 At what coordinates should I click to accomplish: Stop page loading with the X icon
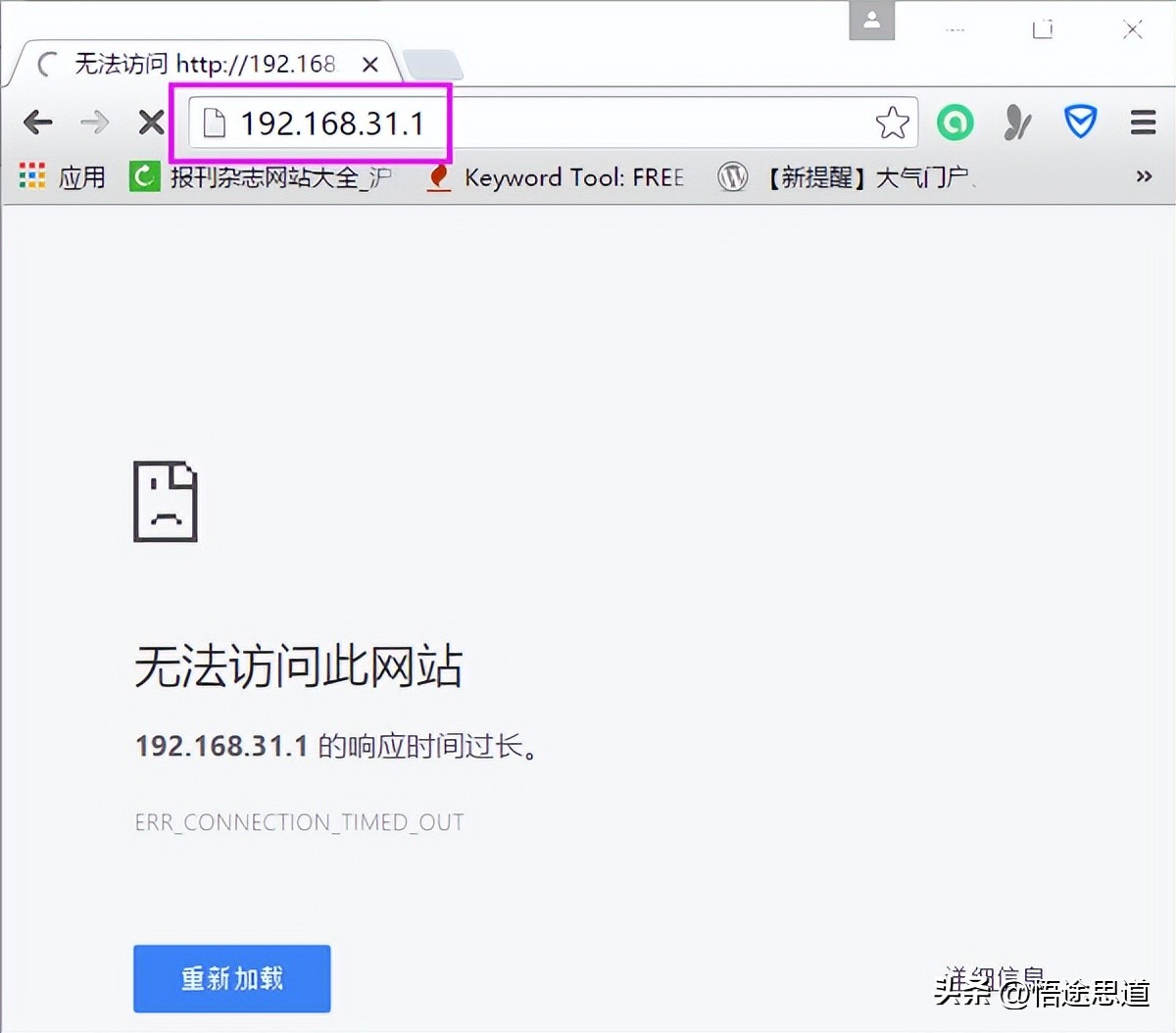click(x=151, y=122)
